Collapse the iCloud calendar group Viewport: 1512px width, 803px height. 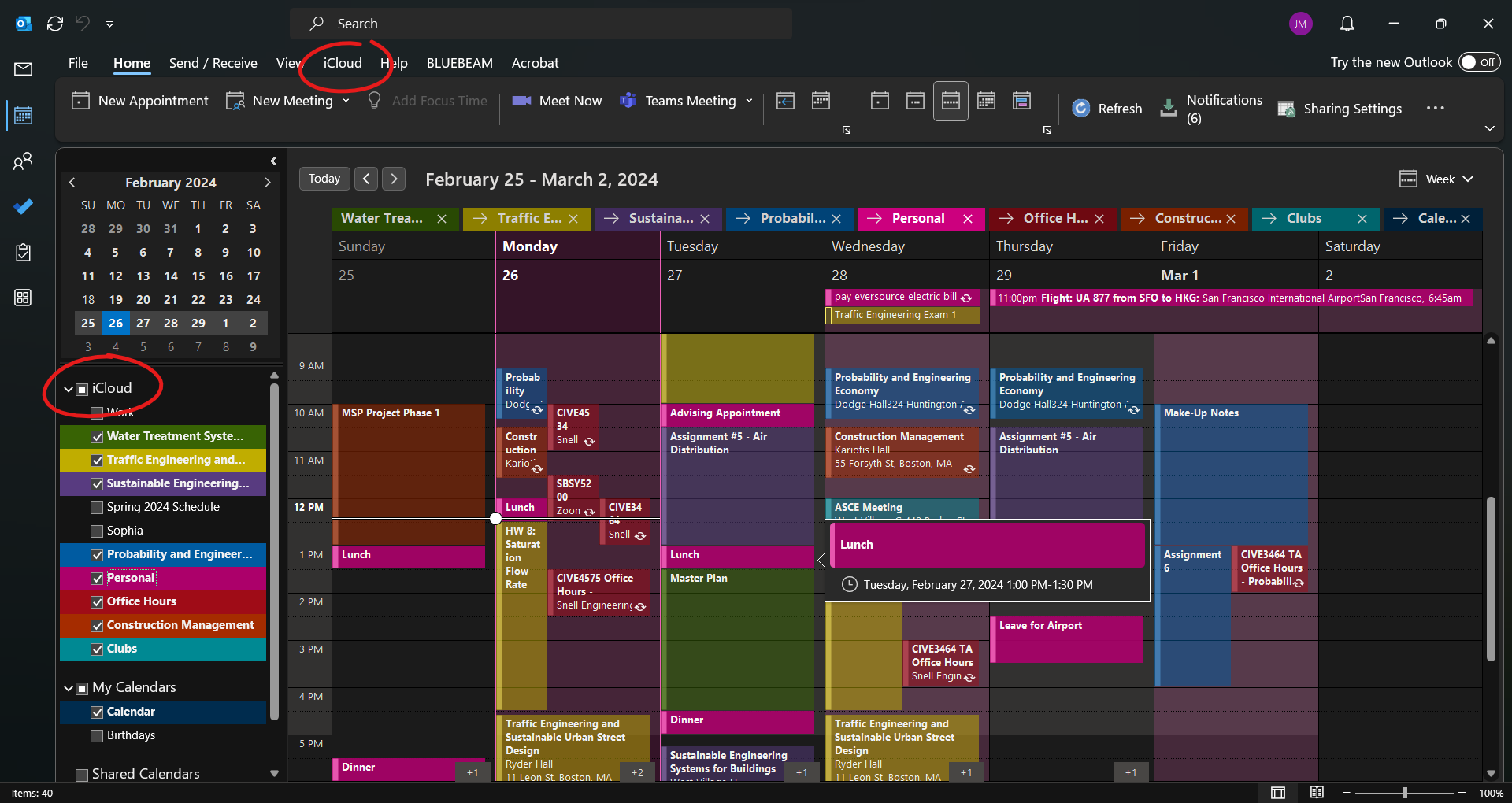69,389
